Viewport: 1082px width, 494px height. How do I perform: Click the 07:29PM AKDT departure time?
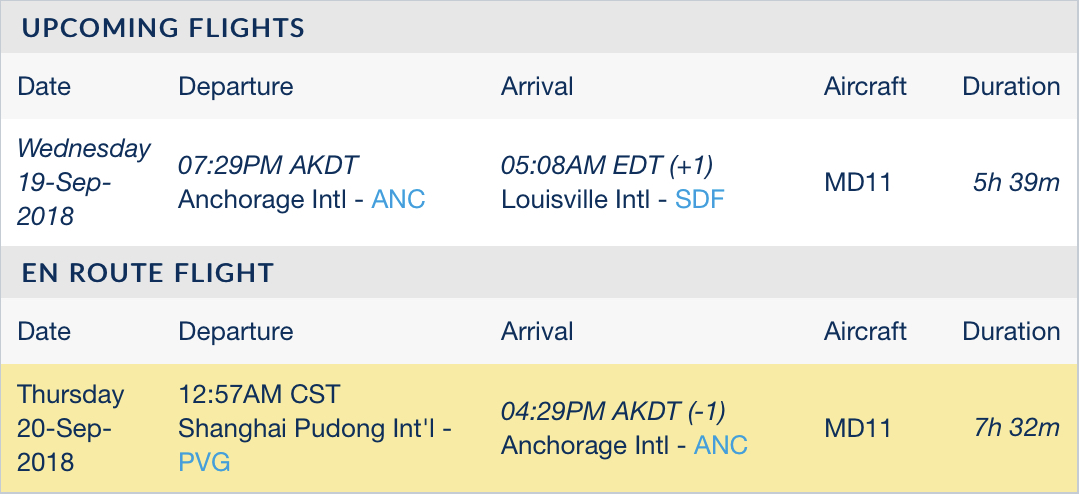click(x=268, y=166)
